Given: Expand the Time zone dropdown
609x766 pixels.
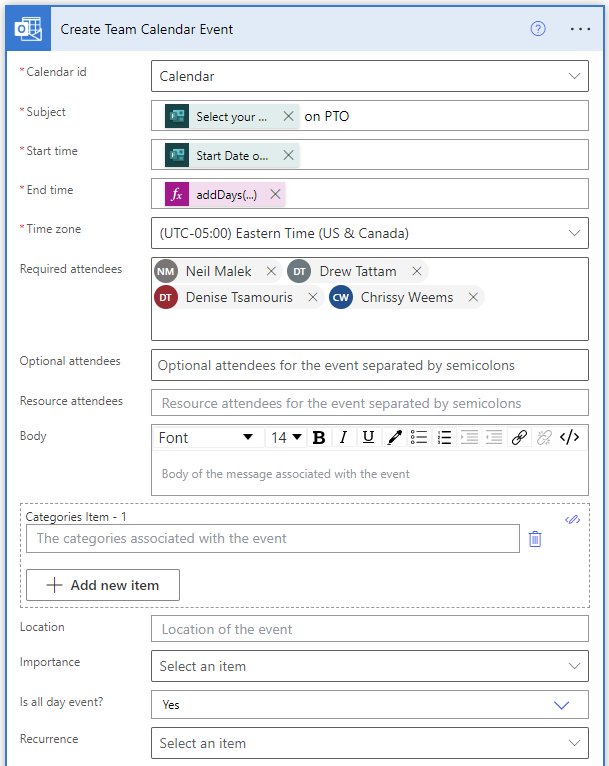Looking at the screenshot, I should (574, 233).
